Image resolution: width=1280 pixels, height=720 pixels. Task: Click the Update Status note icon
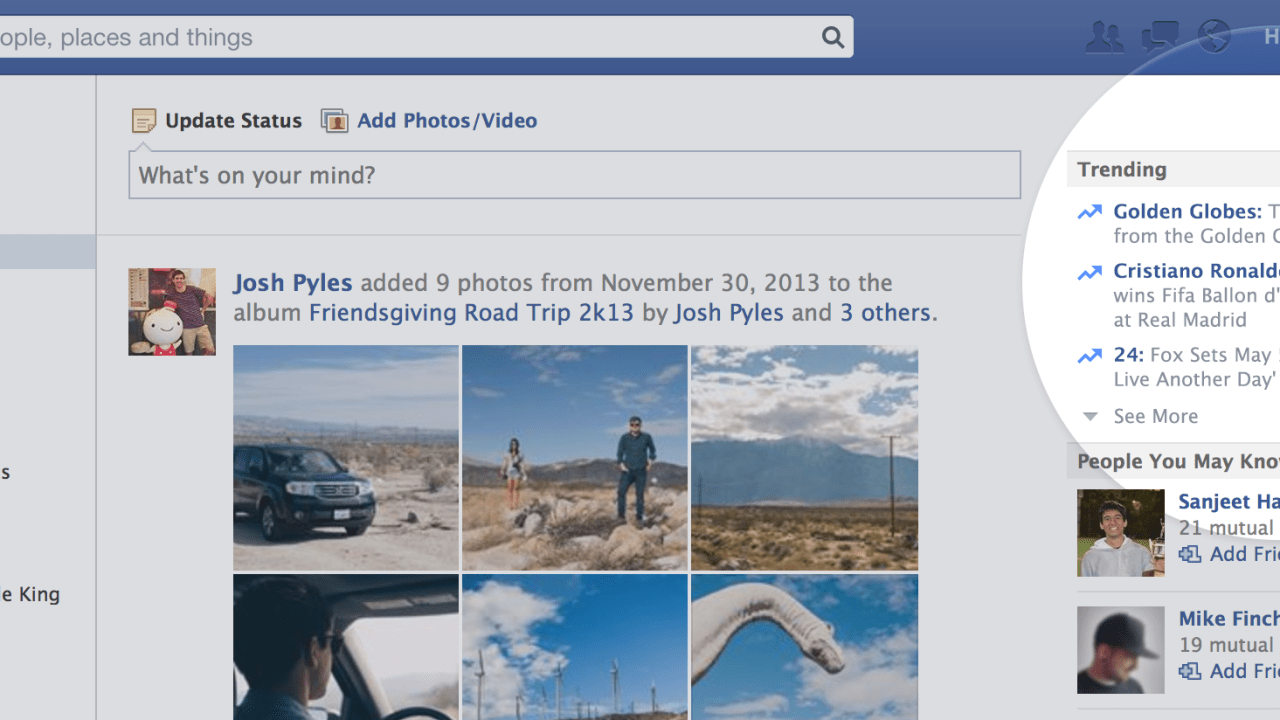pos(144,121)
